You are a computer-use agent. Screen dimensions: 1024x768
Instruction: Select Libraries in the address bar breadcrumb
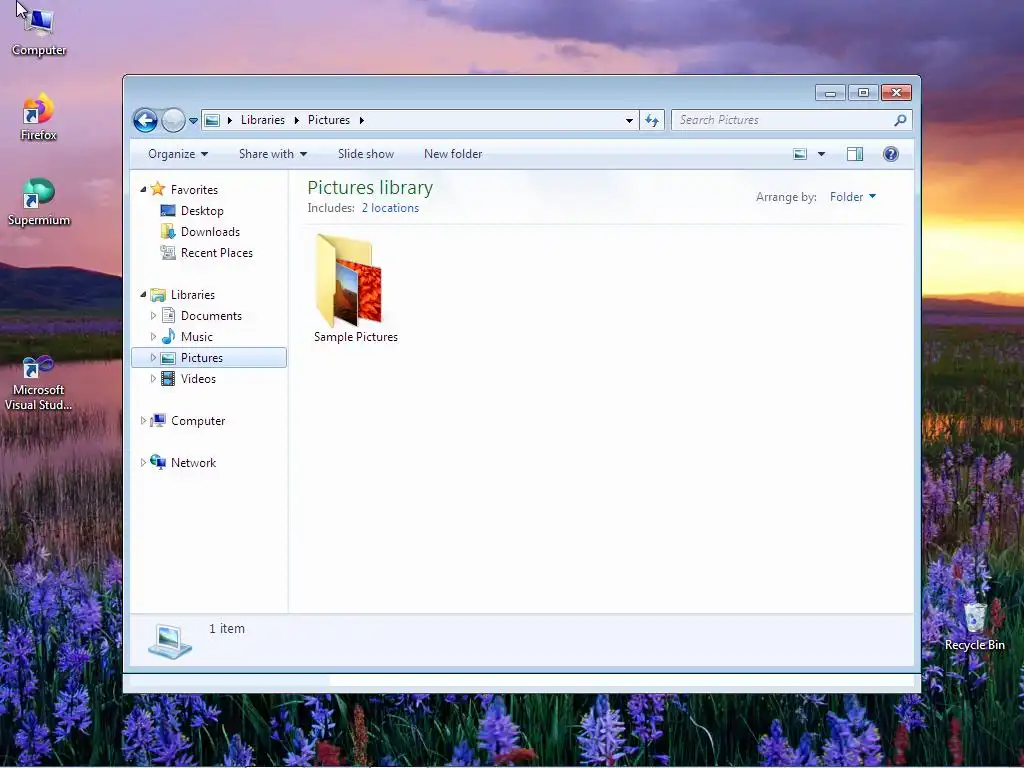coord(263,120)
